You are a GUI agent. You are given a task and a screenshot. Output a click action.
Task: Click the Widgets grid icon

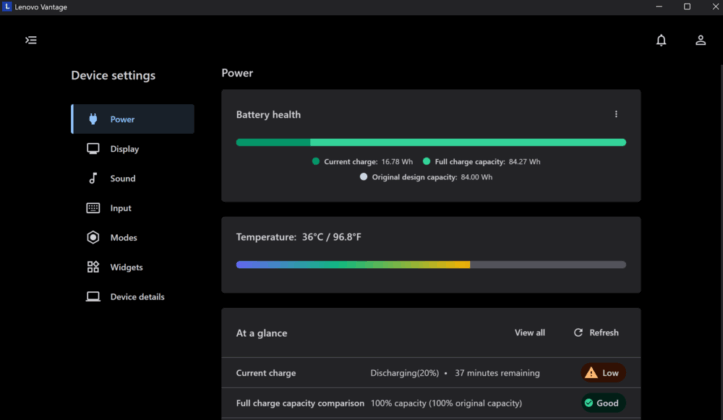(93, 267)
